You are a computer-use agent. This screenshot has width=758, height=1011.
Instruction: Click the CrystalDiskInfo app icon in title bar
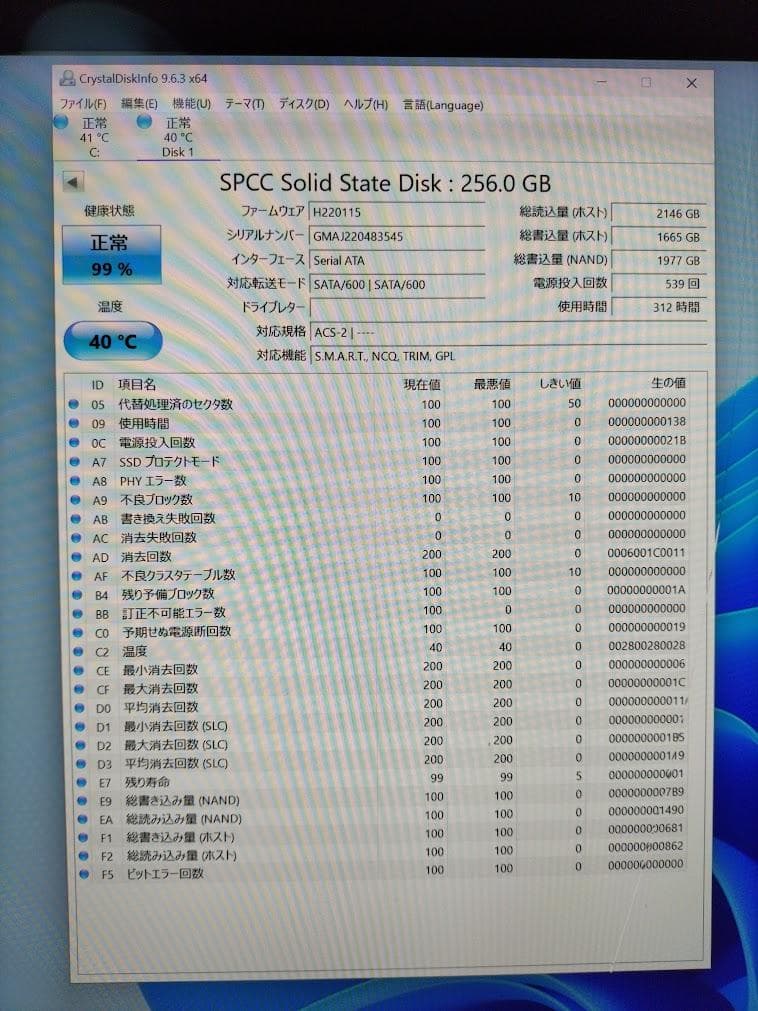coord(67,79)
